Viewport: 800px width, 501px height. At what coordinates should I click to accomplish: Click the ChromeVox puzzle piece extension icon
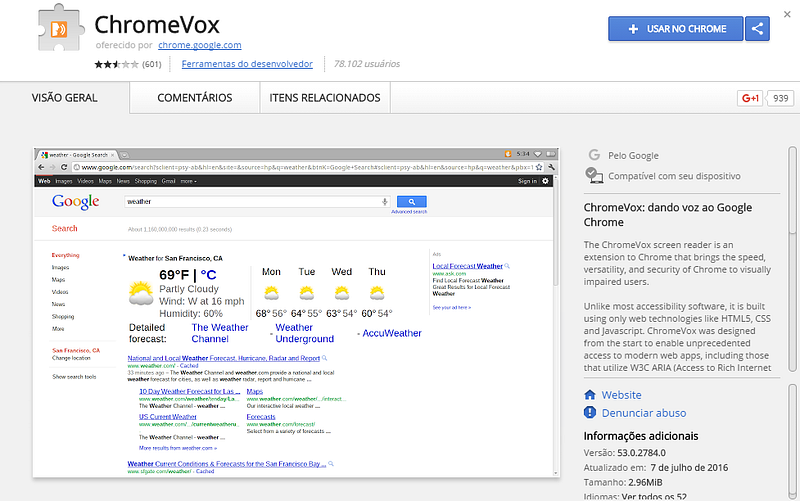coord(61,28)
